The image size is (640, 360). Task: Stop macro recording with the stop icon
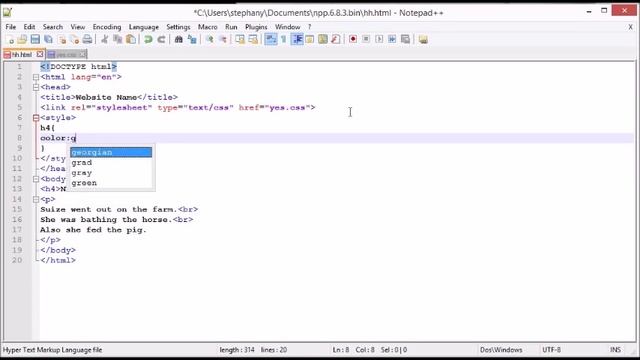pos(366,39)
